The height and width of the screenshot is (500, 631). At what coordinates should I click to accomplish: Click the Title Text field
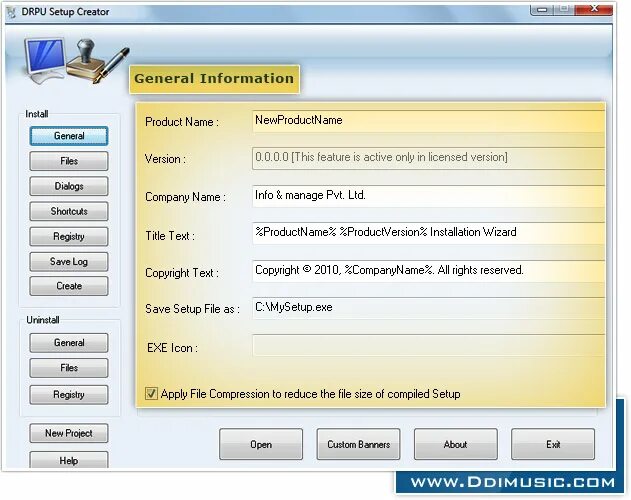[x=428, y=233]
